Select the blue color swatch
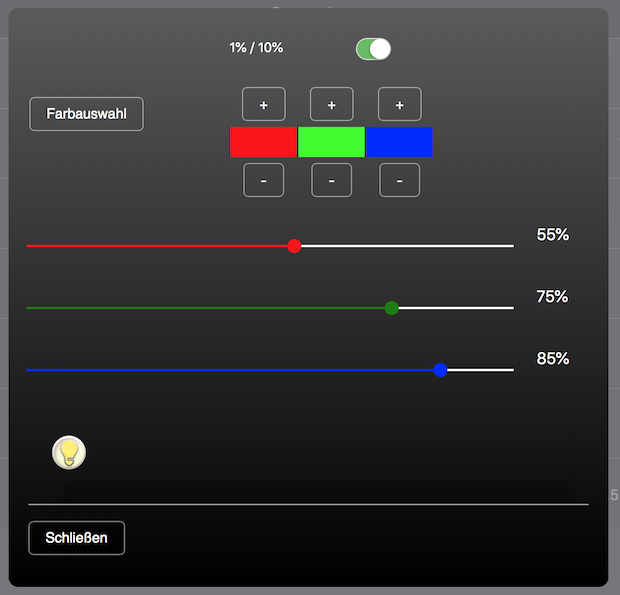Image resolution: width=620 pixels, height=595 pixels. (399, 142)
